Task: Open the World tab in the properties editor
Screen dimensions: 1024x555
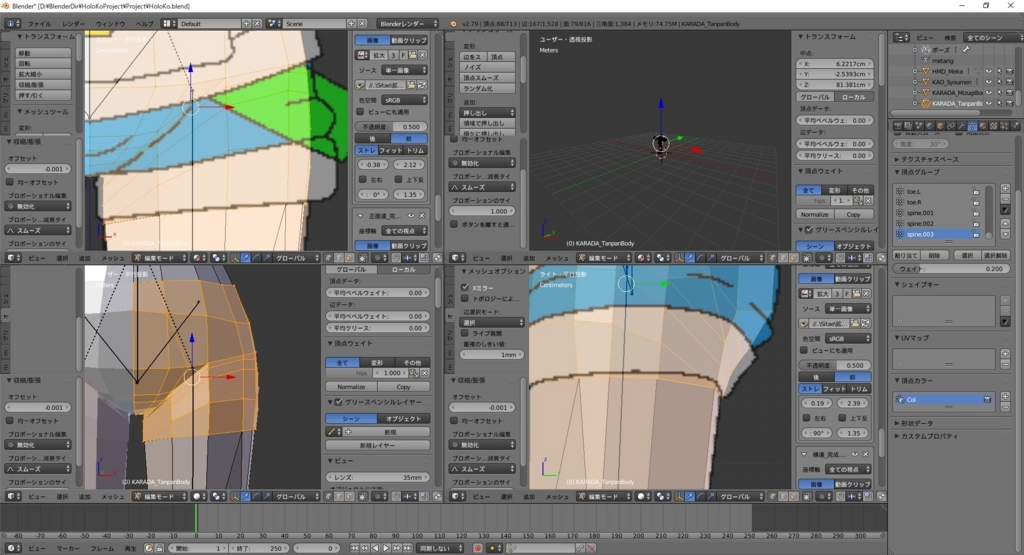Action: (929, 125)
